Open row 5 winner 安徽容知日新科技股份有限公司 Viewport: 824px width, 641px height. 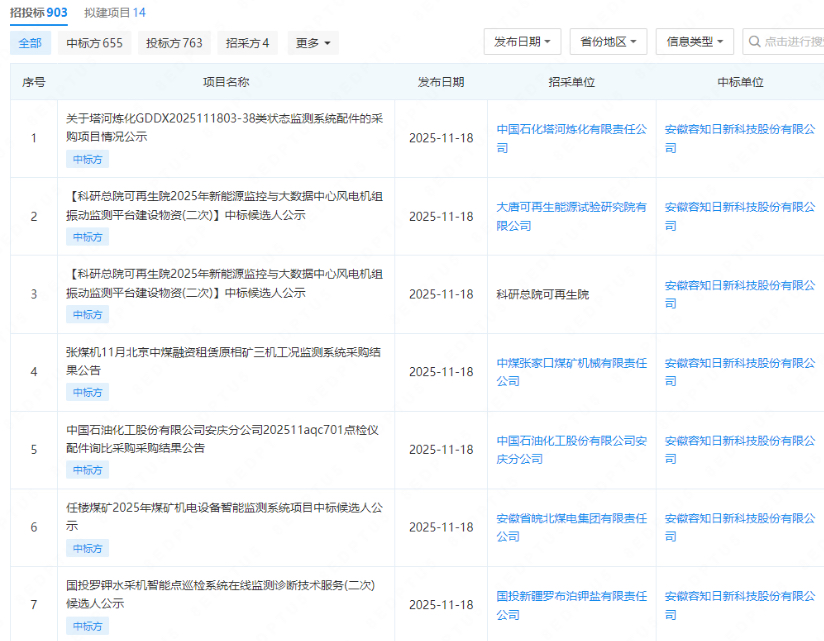point(740,450)
